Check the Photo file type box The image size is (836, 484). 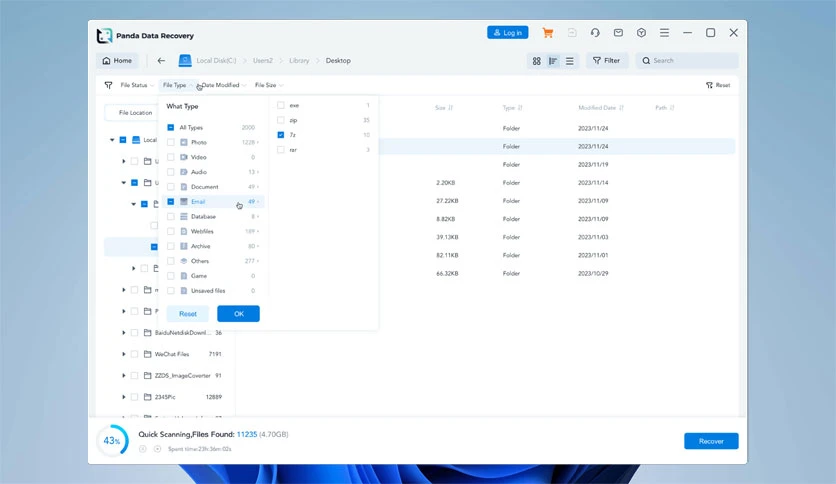tap(171, 142)
